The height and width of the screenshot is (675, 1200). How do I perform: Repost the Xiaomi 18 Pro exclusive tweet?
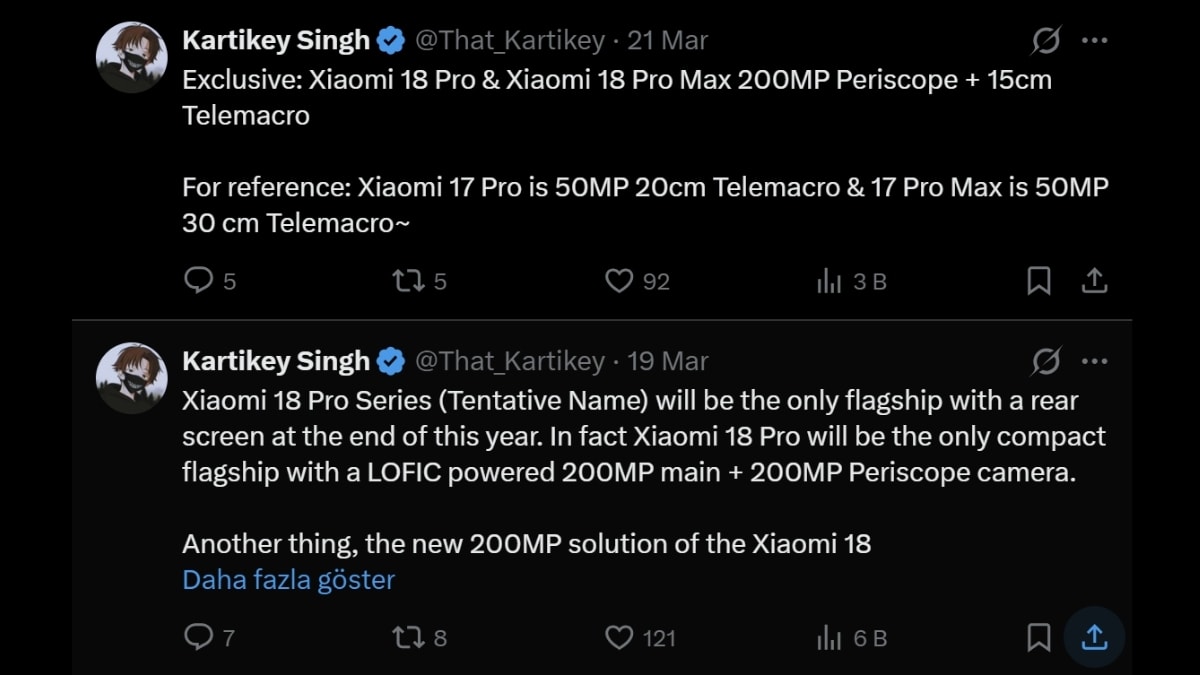[410, 281]
